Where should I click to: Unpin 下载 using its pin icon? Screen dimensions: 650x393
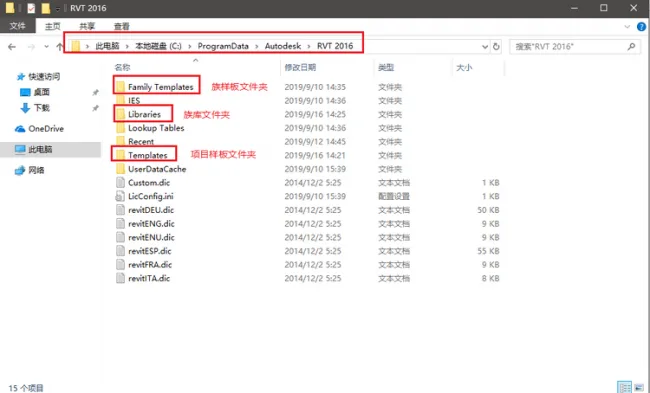click(95, 108)
